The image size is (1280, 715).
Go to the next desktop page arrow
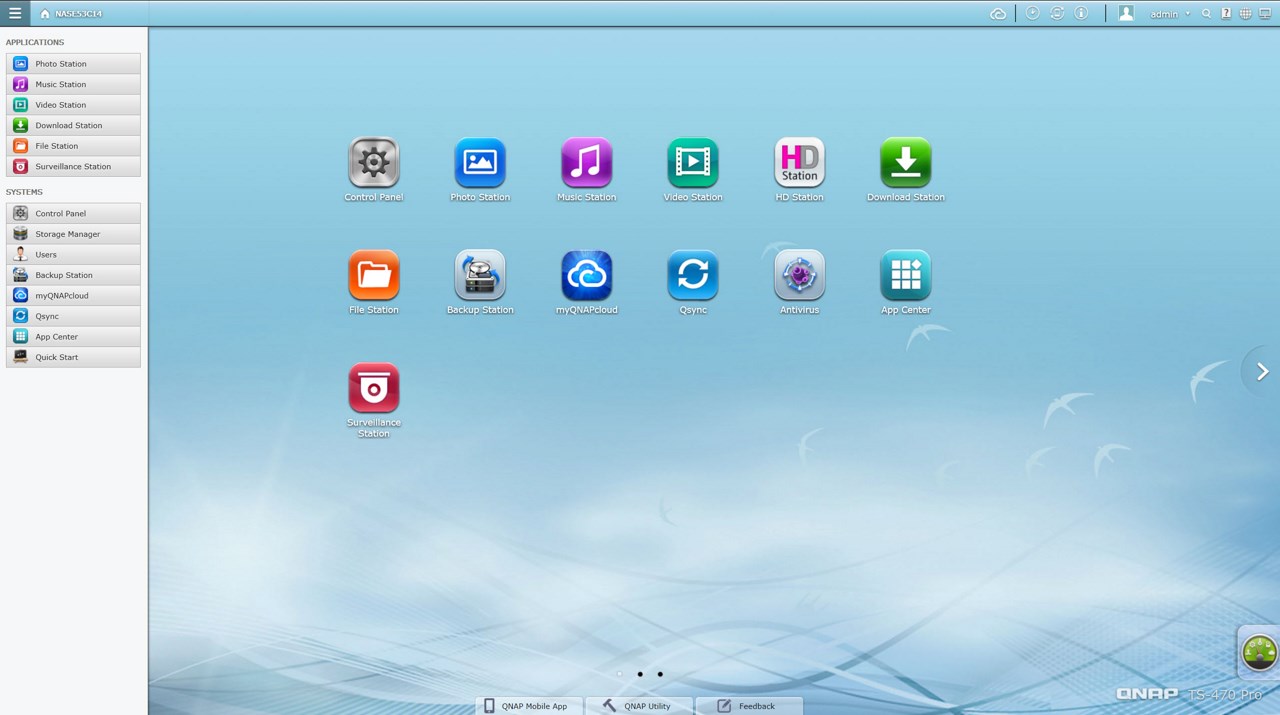coord(1262,371)
